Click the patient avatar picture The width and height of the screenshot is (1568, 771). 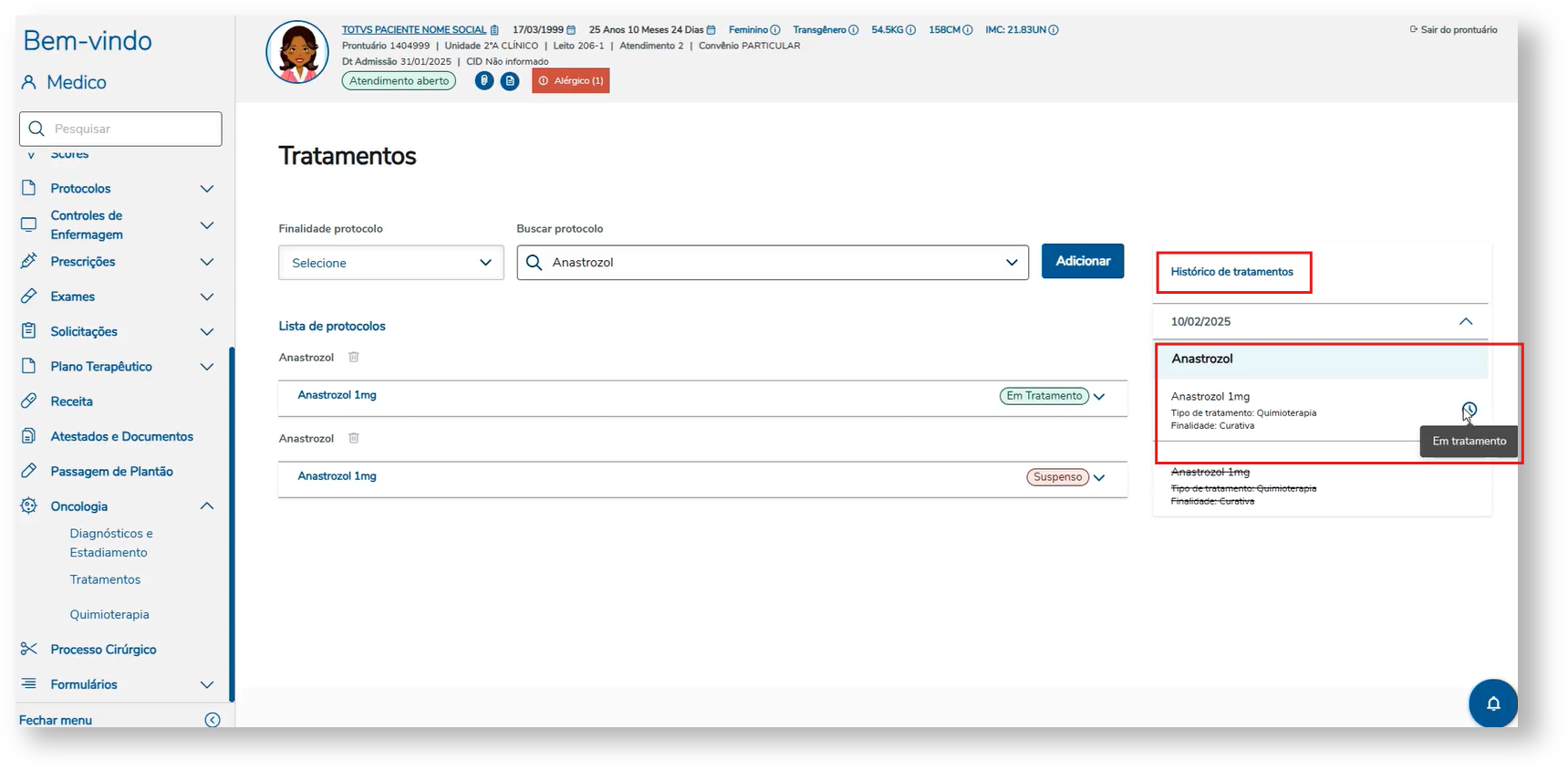[297, 53]
